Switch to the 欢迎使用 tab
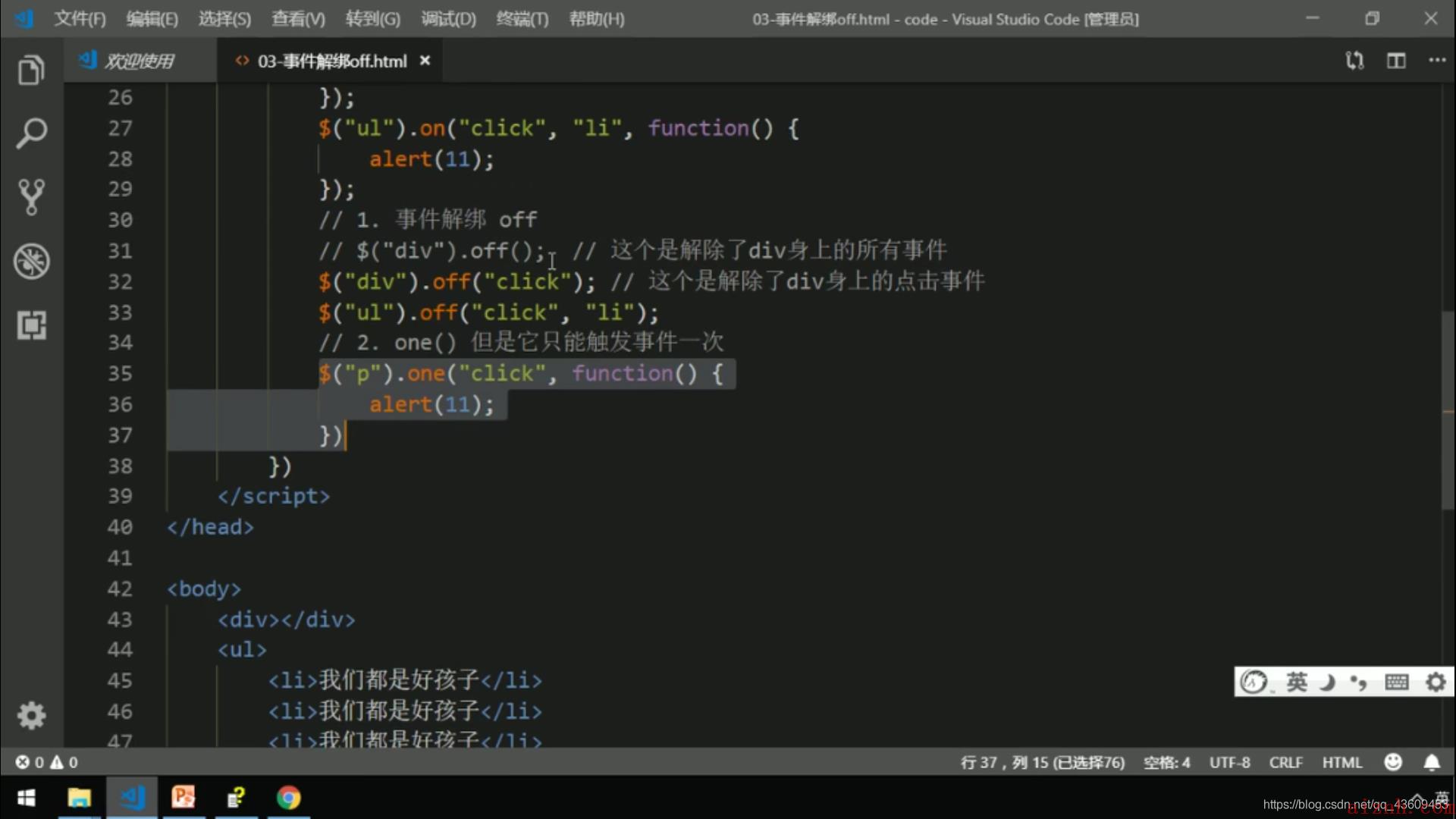The height and width of the screenshot is (819, 1456). [x=139, y=61]
